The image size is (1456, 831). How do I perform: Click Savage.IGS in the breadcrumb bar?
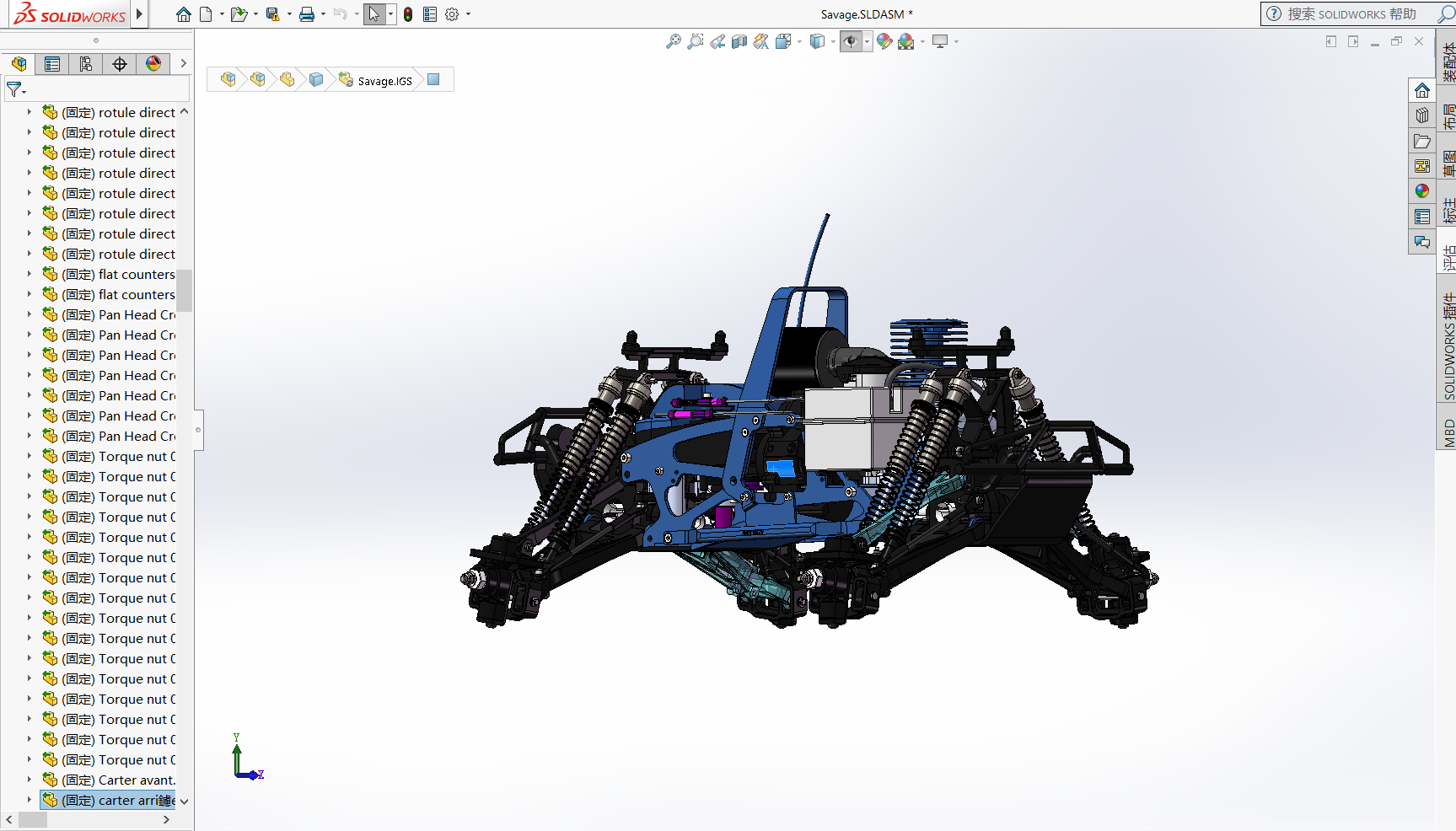(385, 81)
